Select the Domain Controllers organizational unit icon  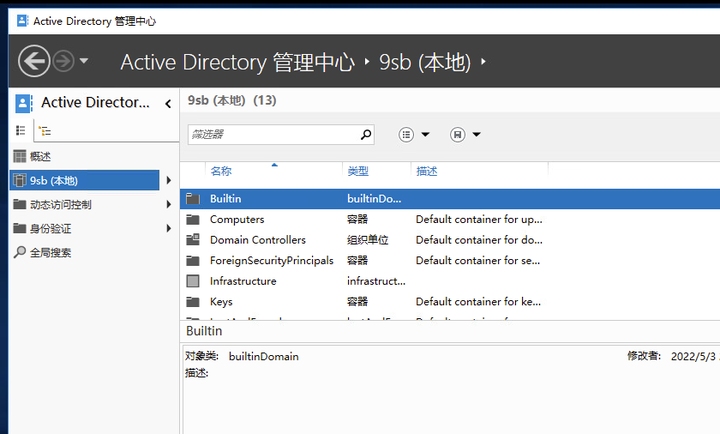click(x=193, y=240)
